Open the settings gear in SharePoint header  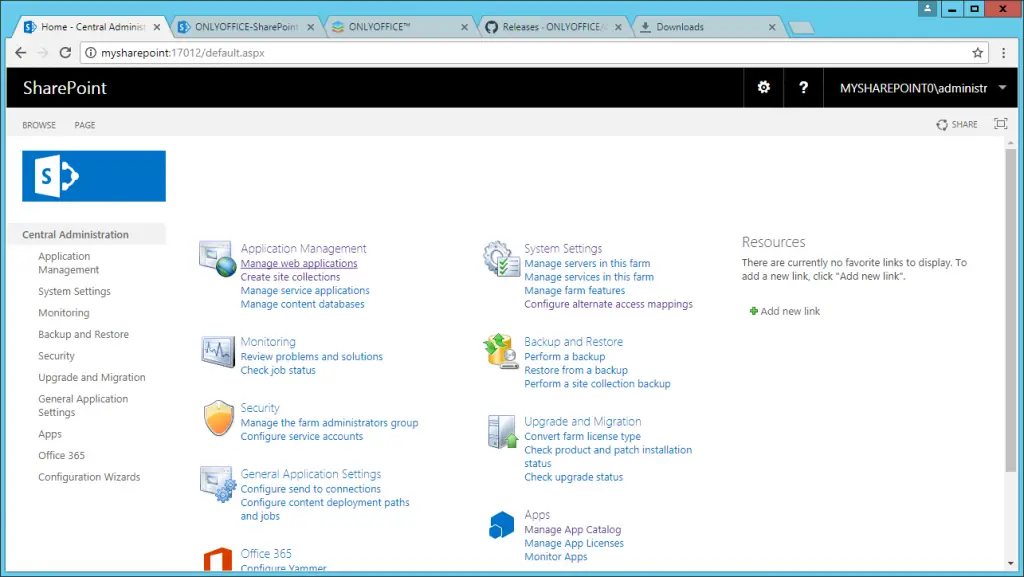coord(763,87)
